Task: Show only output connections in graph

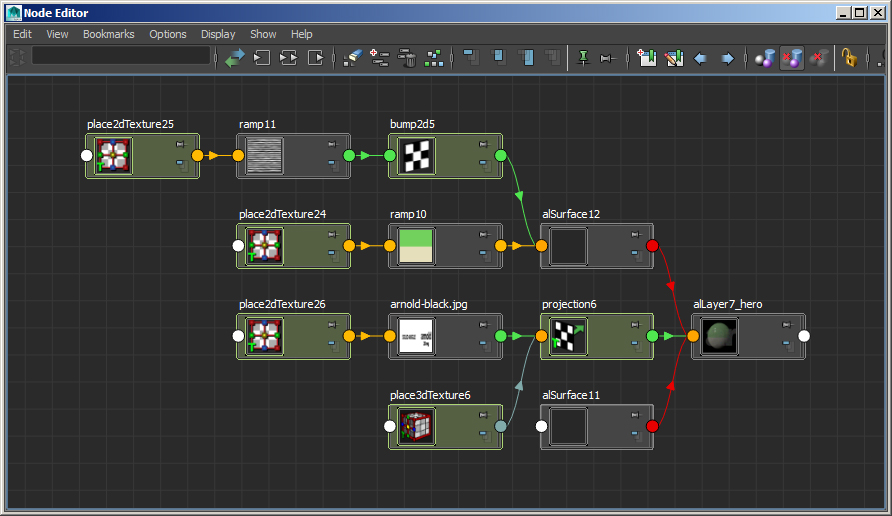Action: coord(315,58)
